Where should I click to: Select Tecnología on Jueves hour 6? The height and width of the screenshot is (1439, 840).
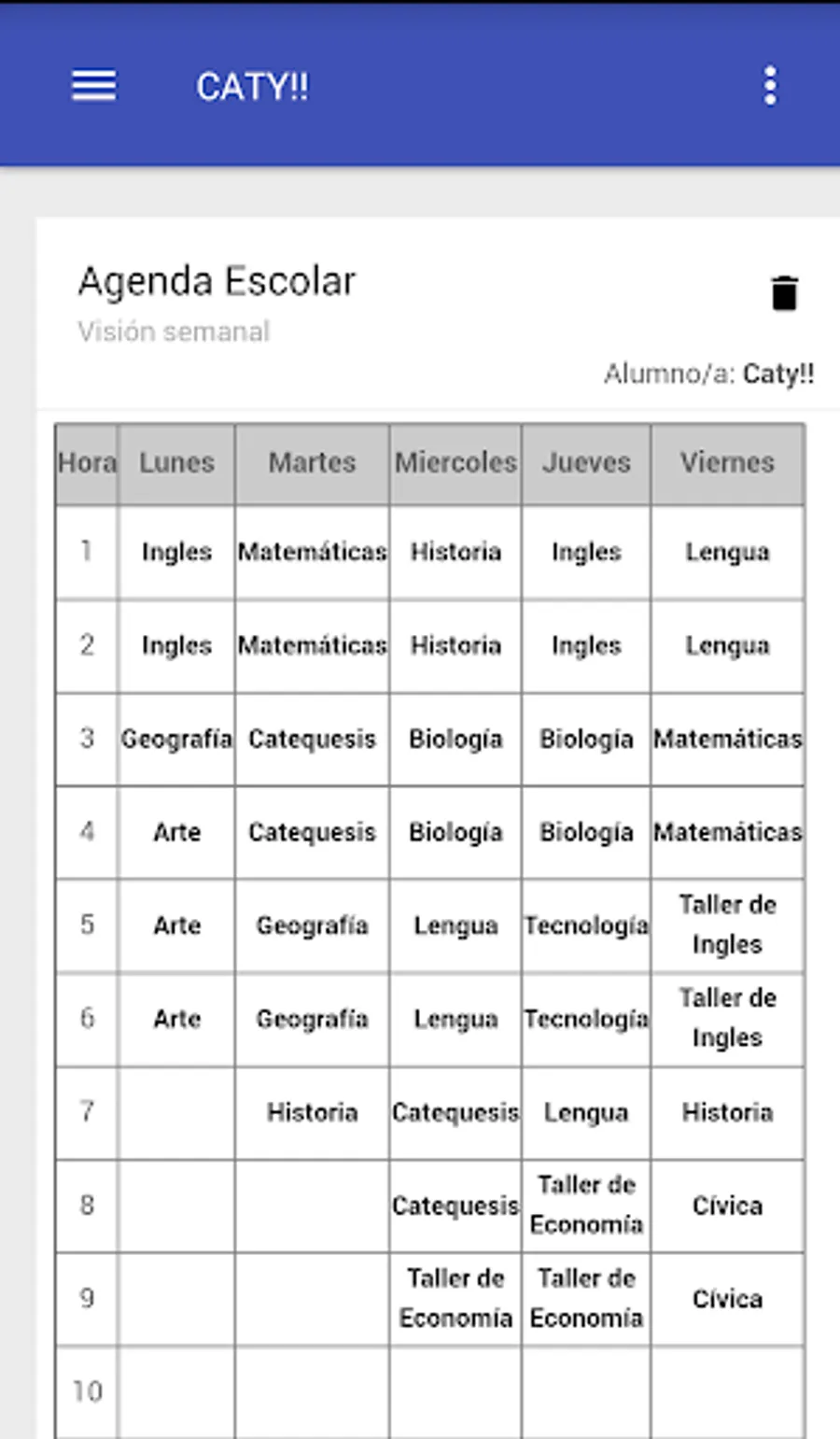586,1019
